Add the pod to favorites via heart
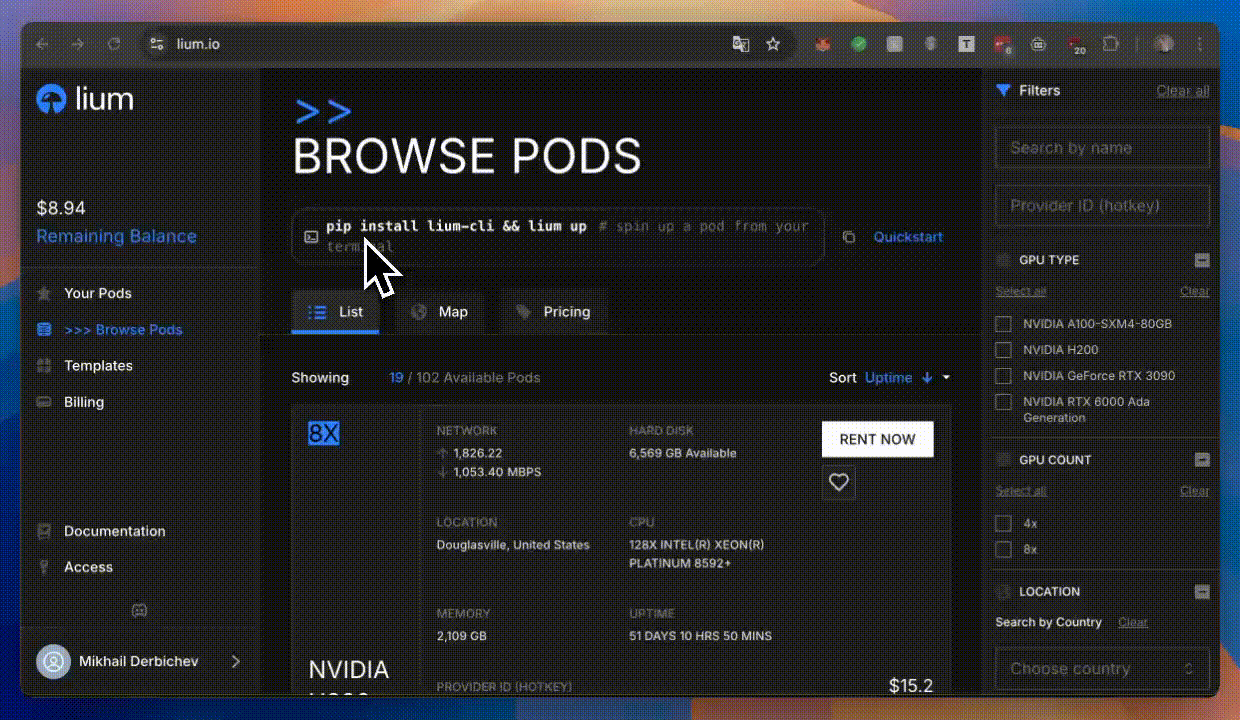 [839, 482]
